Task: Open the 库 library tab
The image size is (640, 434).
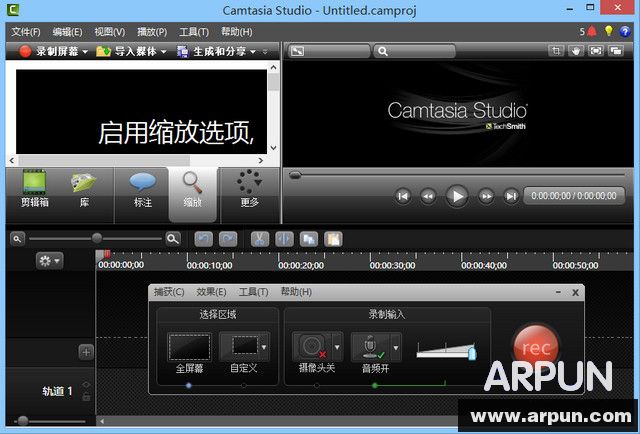Action: click(84, 189)
